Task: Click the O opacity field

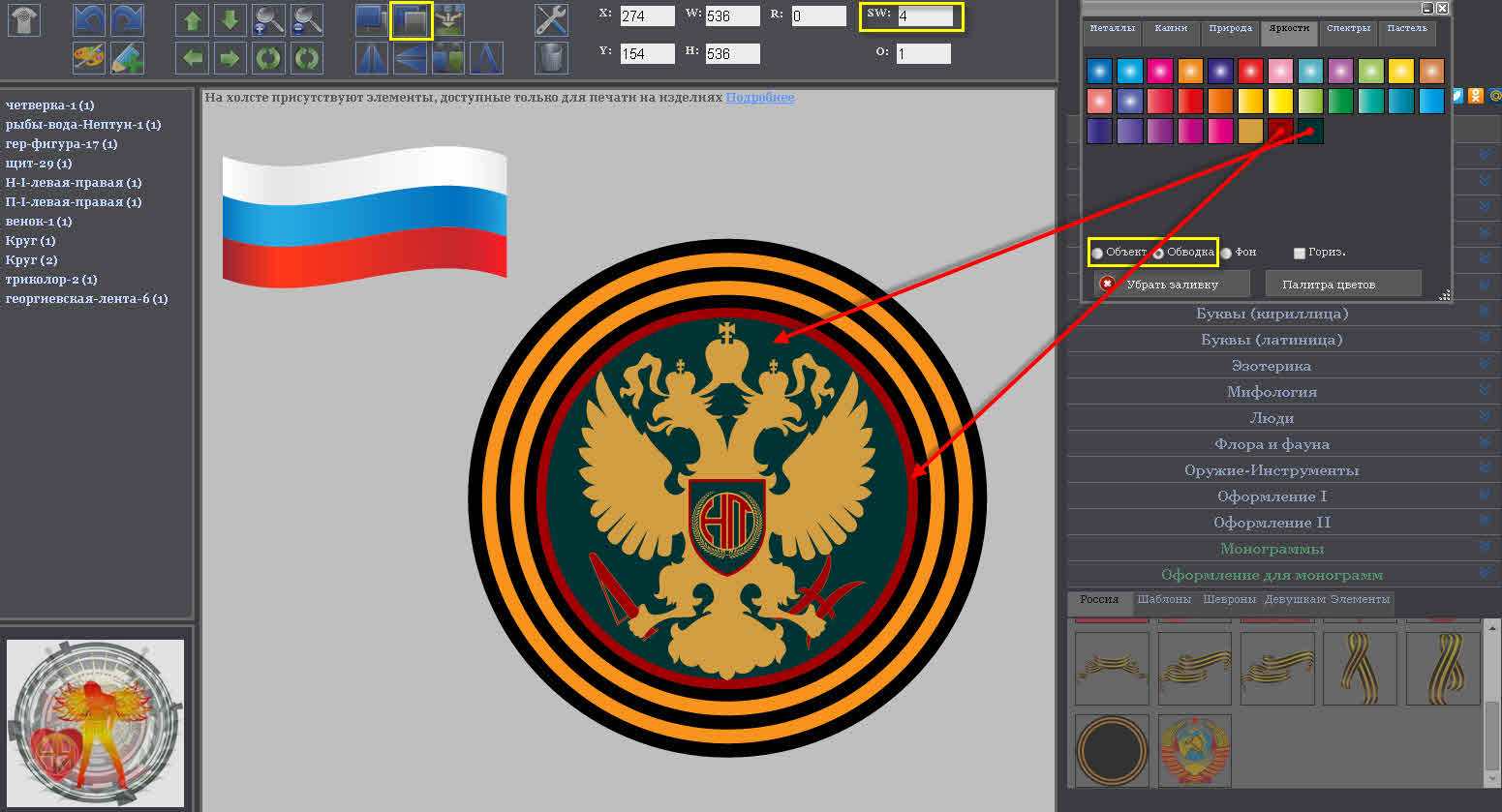Action: click(923, 53)
